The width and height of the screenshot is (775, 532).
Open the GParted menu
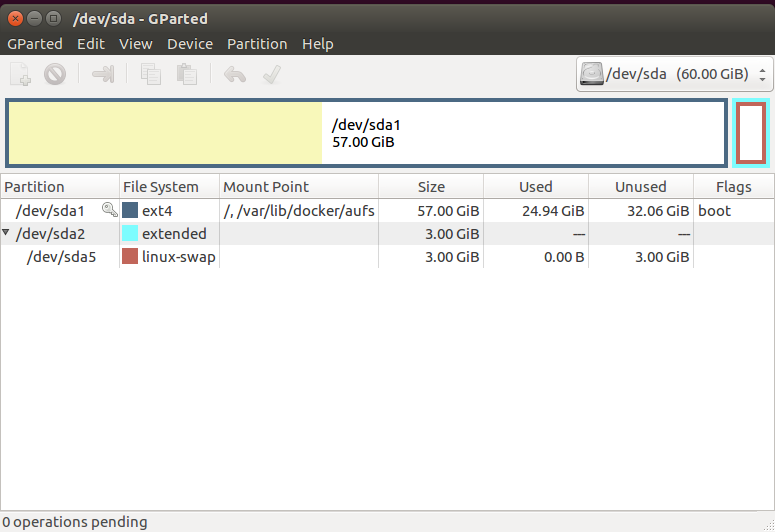coord(35,44)
